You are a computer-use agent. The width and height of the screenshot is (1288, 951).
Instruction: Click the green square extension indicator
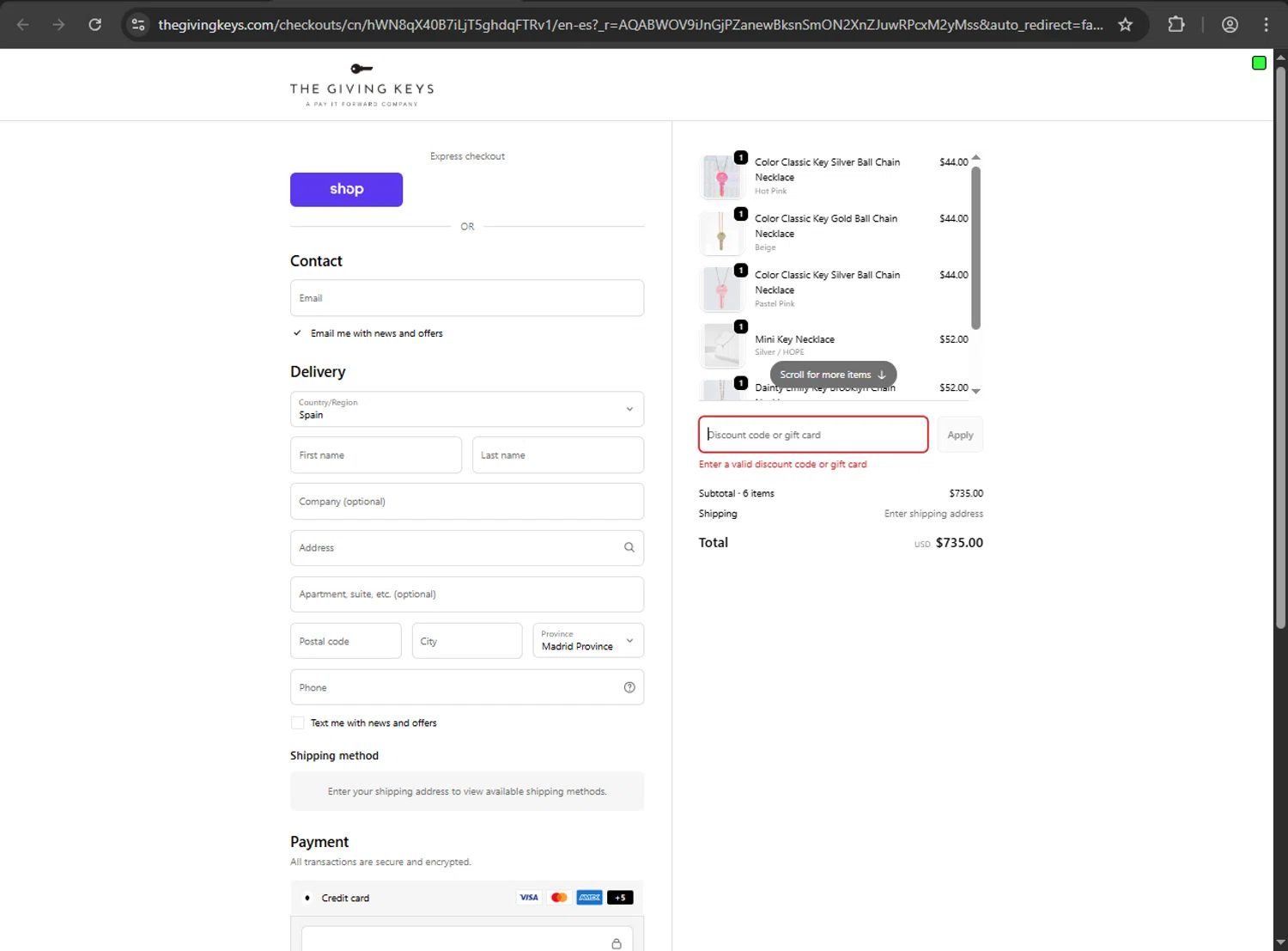1259,63
